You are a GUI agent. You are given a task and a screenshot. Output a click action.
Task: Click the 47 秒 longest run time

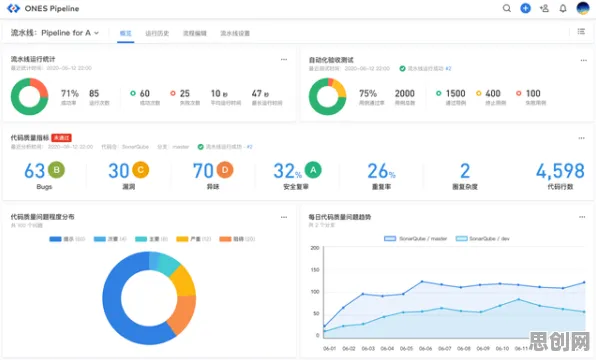260,94
